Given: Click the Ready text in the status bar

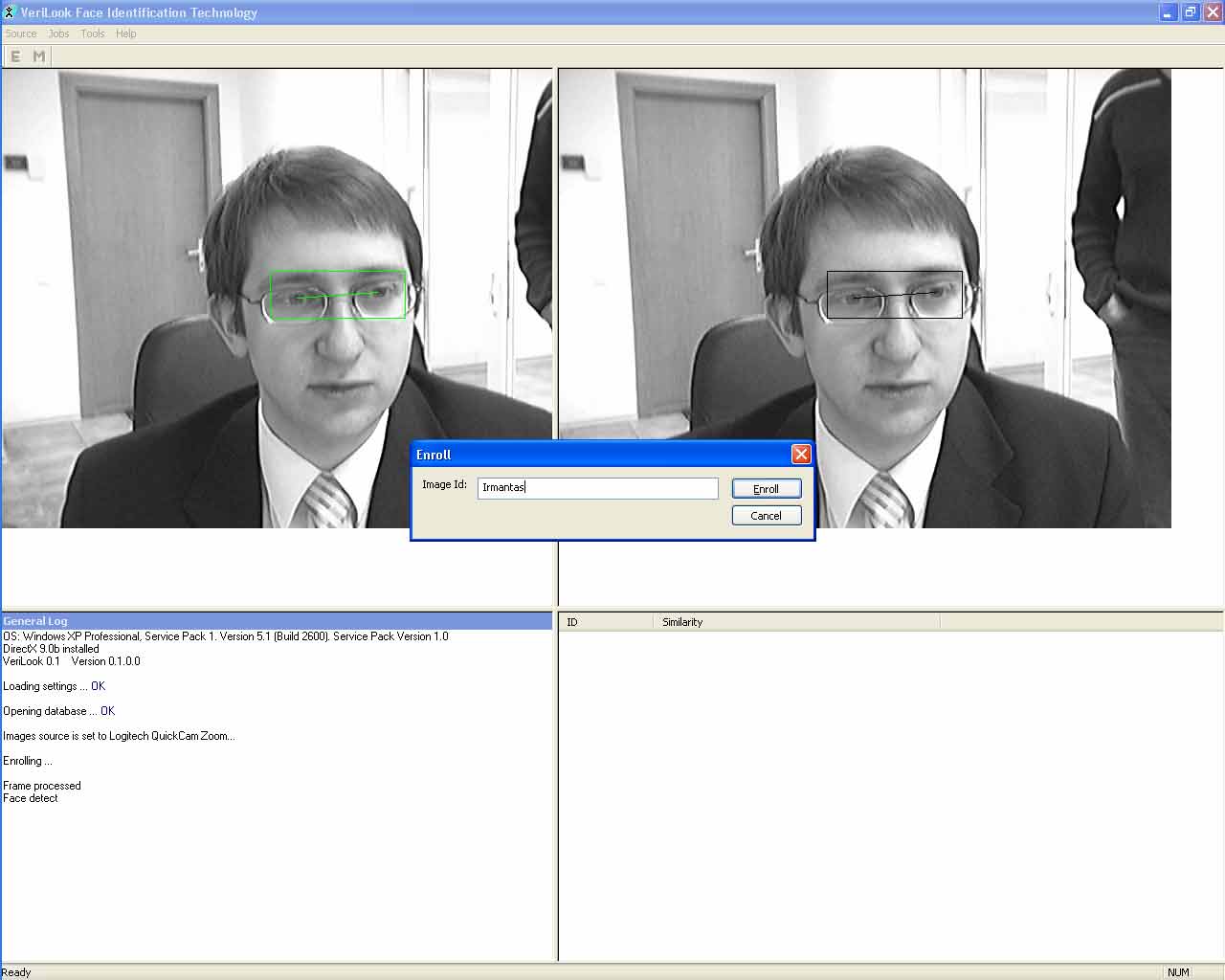Looking at the screenshot, I should click(x=16, y=971).
